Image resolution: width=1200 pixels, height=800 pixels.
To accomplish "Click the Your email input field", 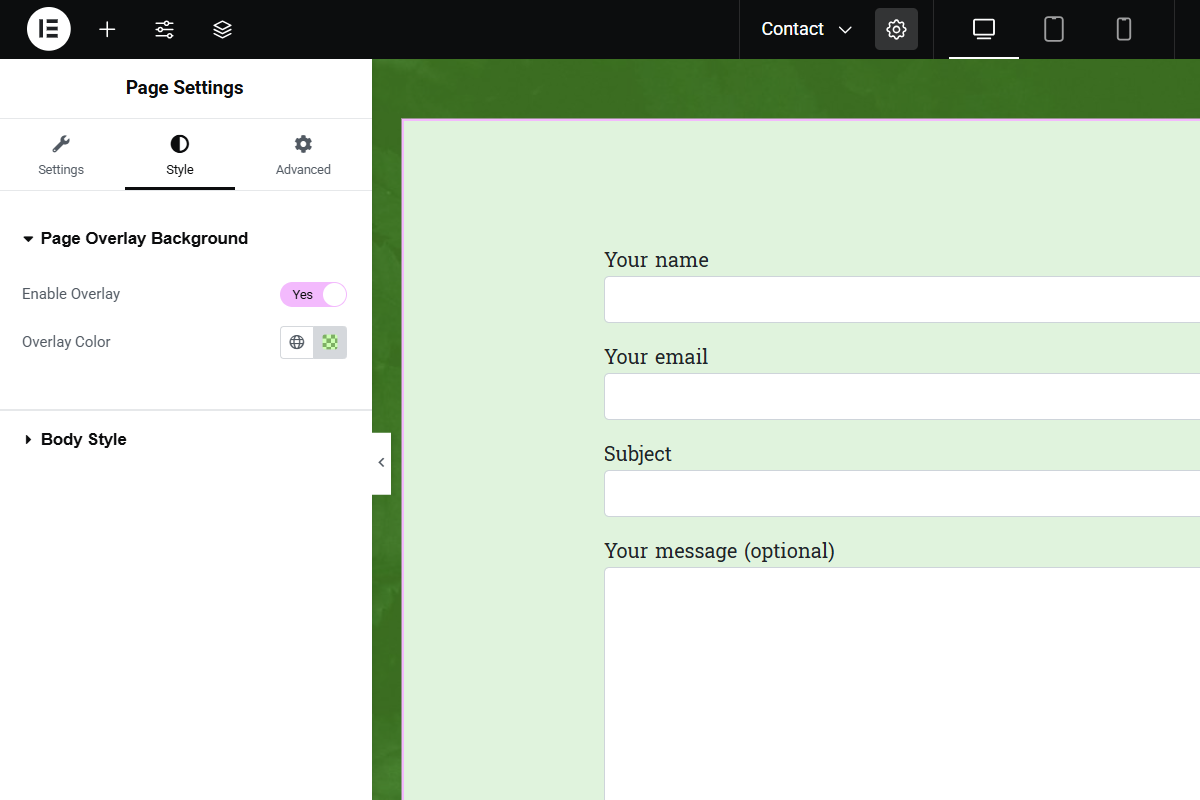I will 900,396.
